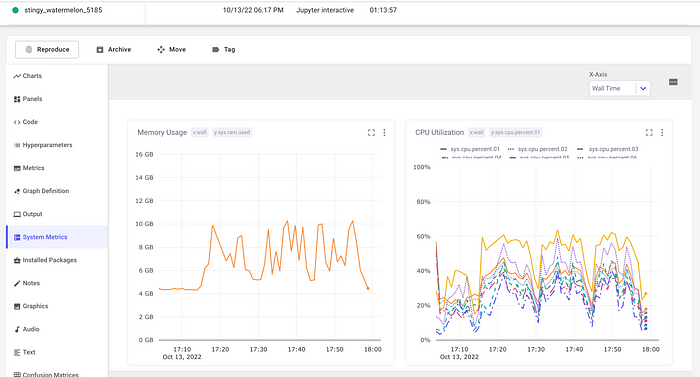The width and height of the screenshot is (700, 377).
Task: Click the Tag icon
Action: (216, 50)
